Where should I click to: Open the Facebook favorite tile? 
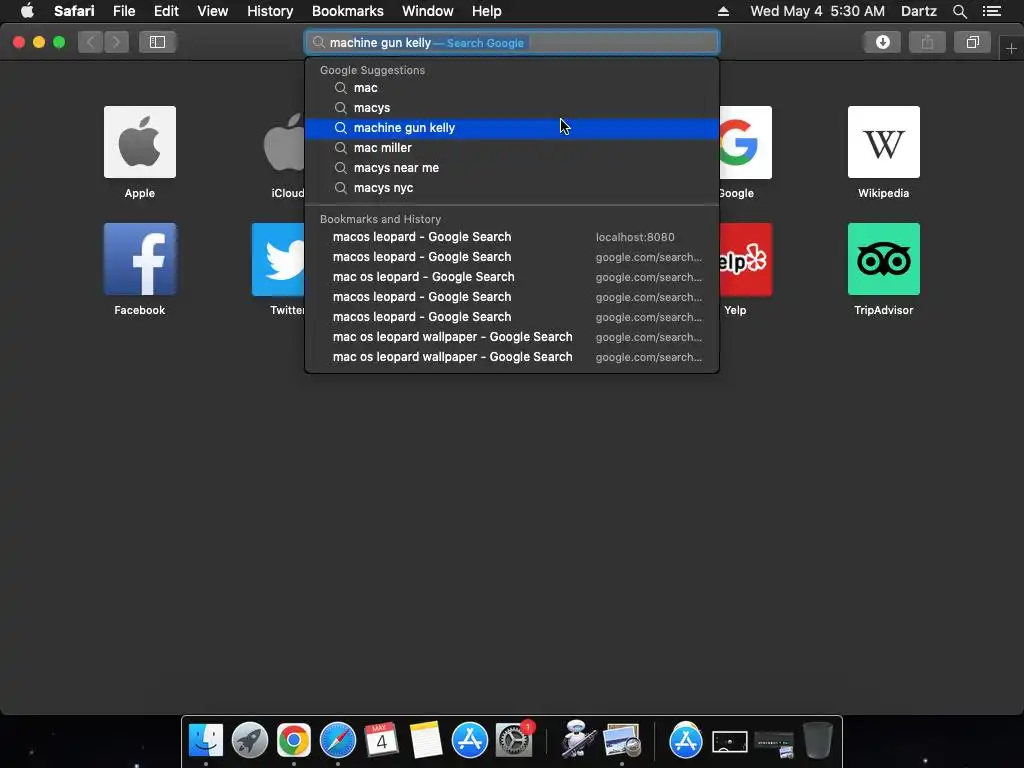point(140,259)
